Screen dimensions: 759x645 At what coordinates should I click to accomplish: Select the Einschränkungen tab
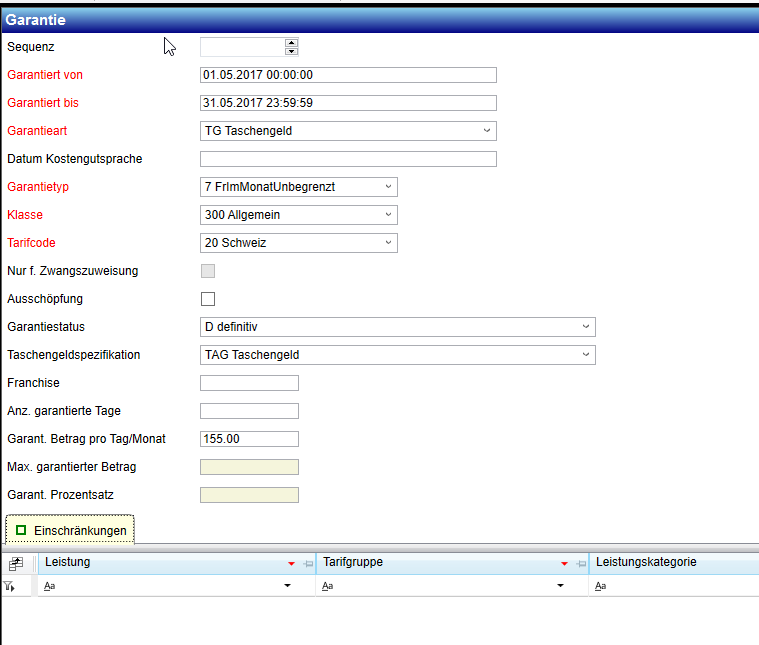pyautogui.click(x=70, y=530)
